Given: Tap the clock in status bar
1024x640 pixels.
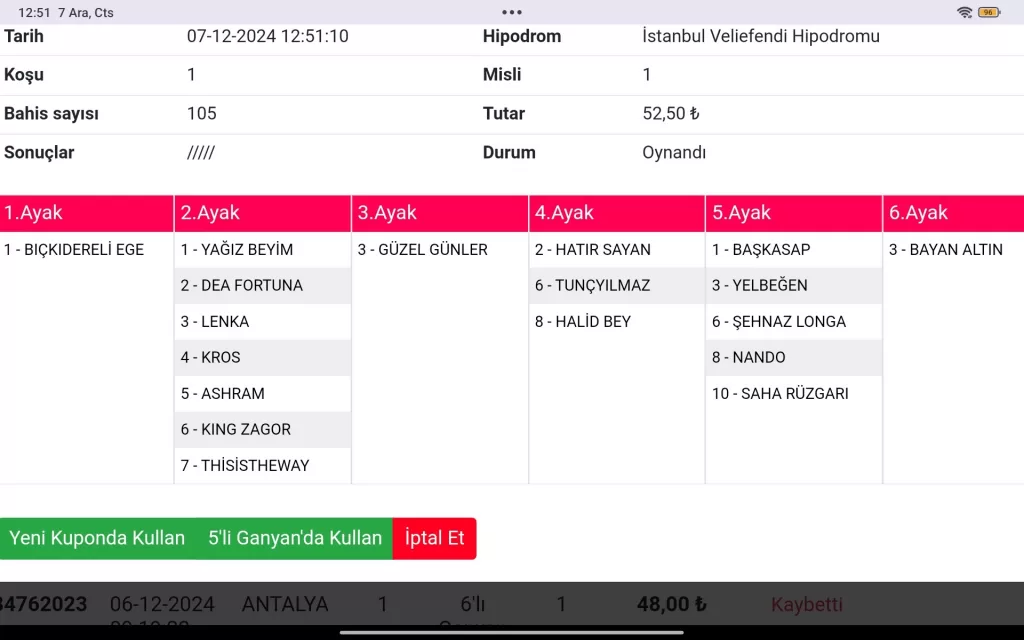Looking at the screenshot, I should pos(34,12).
